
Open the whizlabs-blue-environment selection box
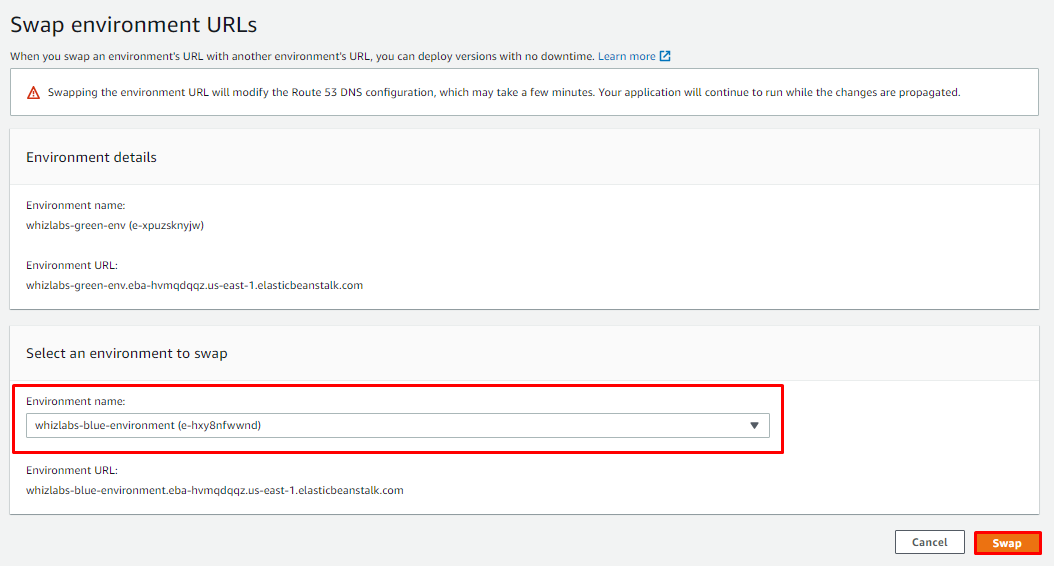[398, 426]
